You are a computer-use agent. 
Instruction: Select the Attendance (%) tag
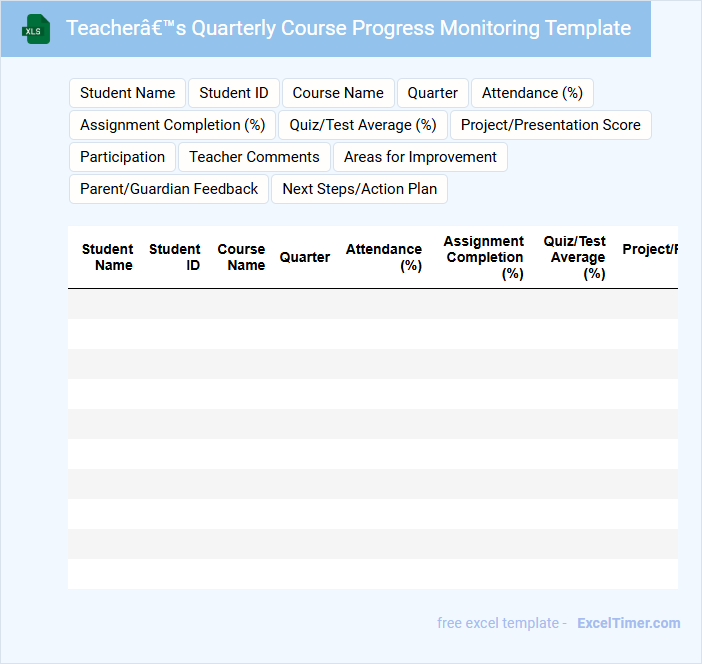click(532, 93)
